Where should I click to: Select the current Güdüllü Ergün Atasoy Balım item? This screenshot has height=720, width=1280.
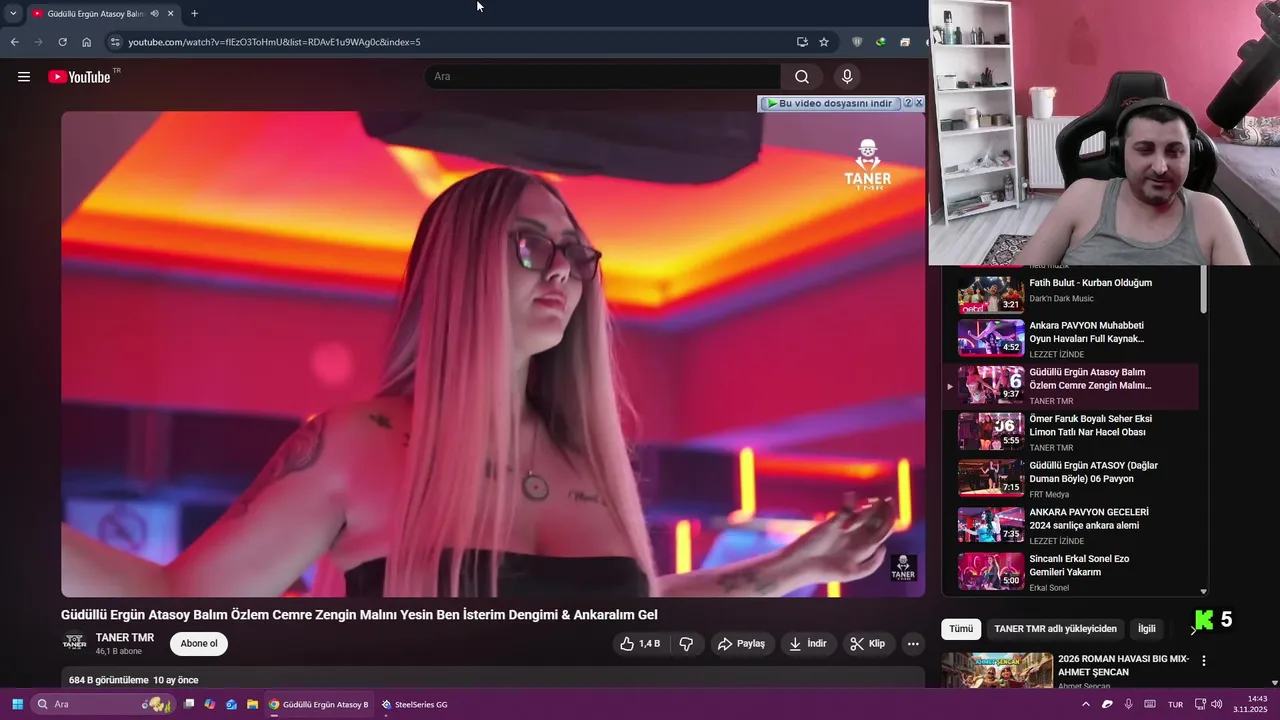point(1072,386)
